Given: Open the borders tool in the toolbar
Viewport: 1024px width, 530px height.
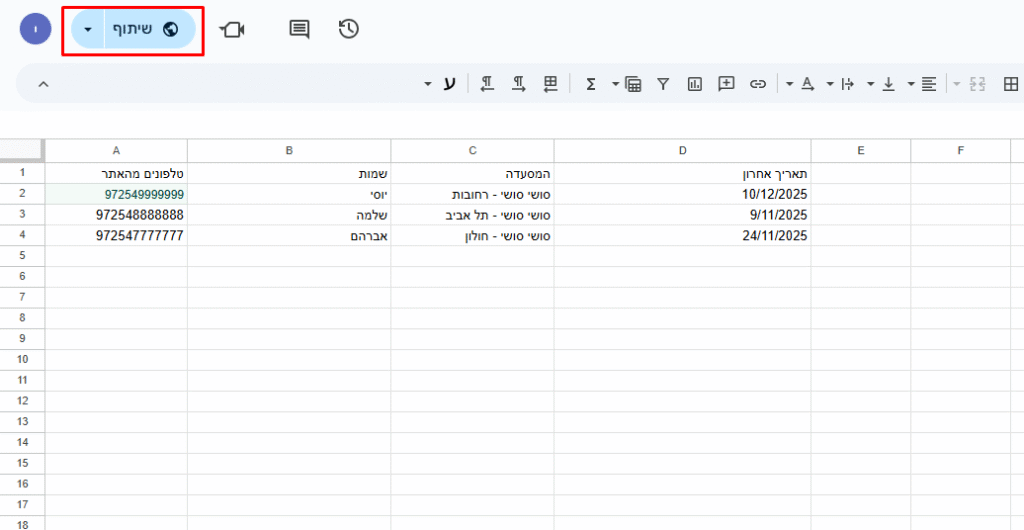Looking at the screenshot, I should [1010, 84].
